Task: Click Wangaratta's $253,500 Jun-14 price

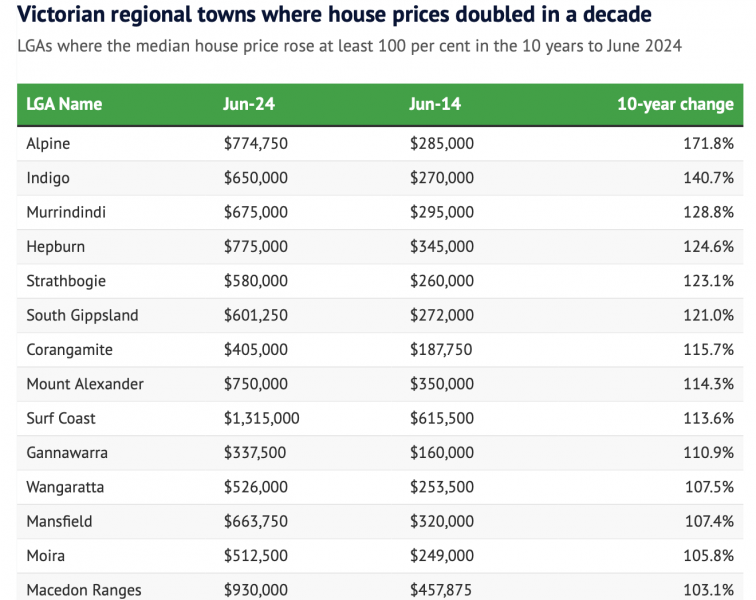Action: pos(441,487)
